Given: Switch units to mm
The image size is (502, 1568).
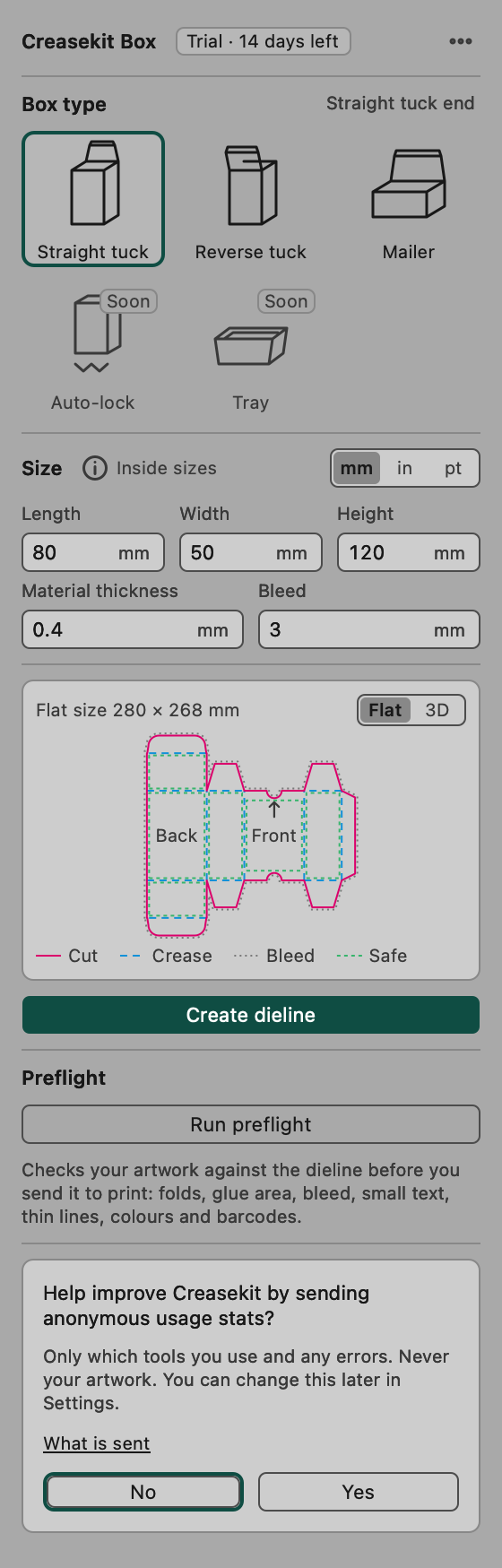Looking at the screenshot, I should point(357,468).
